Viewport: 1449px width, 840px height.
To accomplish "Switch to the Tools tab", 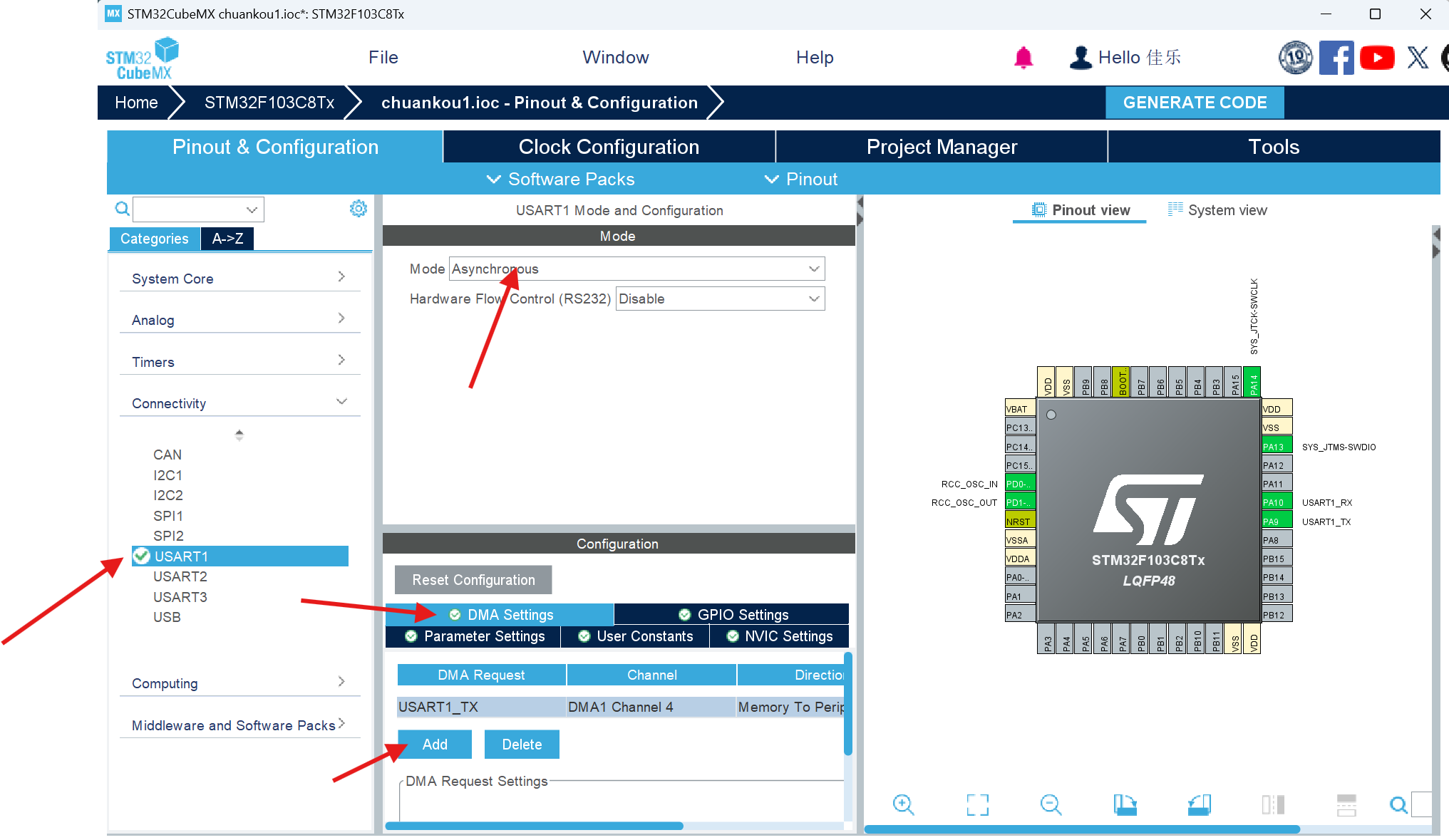I will pos(1274,147).
